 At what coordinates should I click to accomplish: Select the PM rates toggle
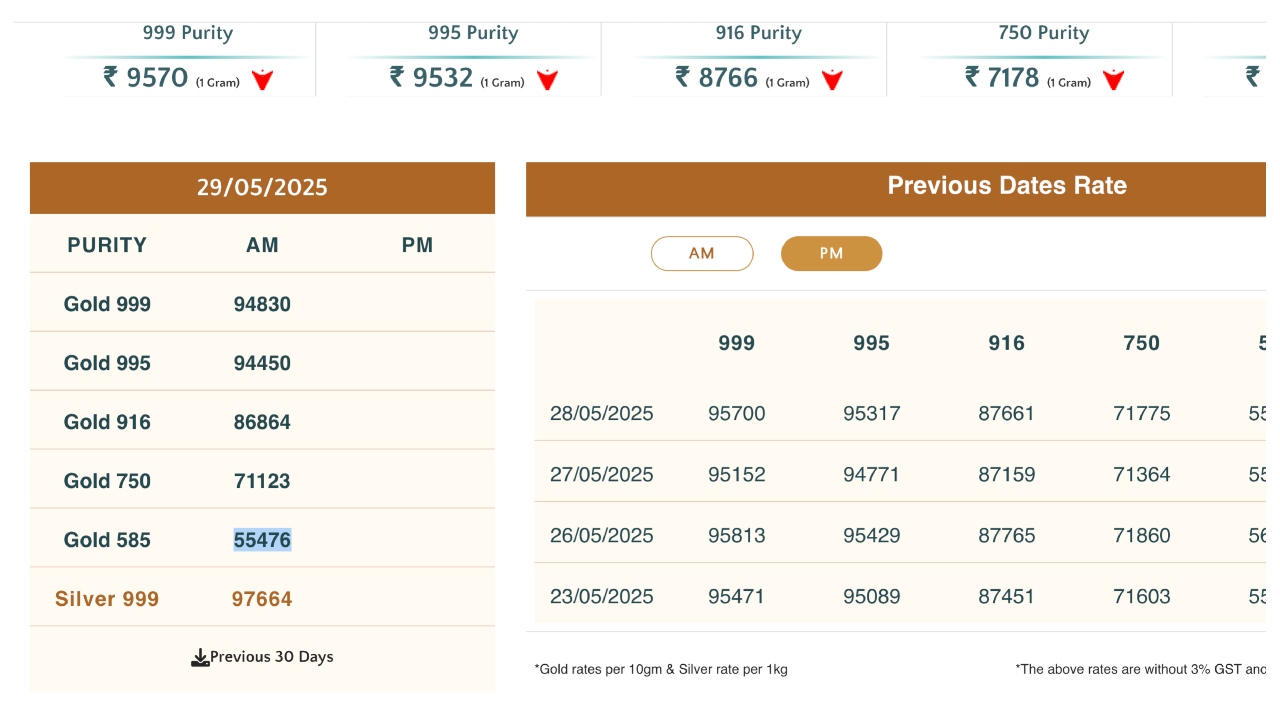(831, 254)
